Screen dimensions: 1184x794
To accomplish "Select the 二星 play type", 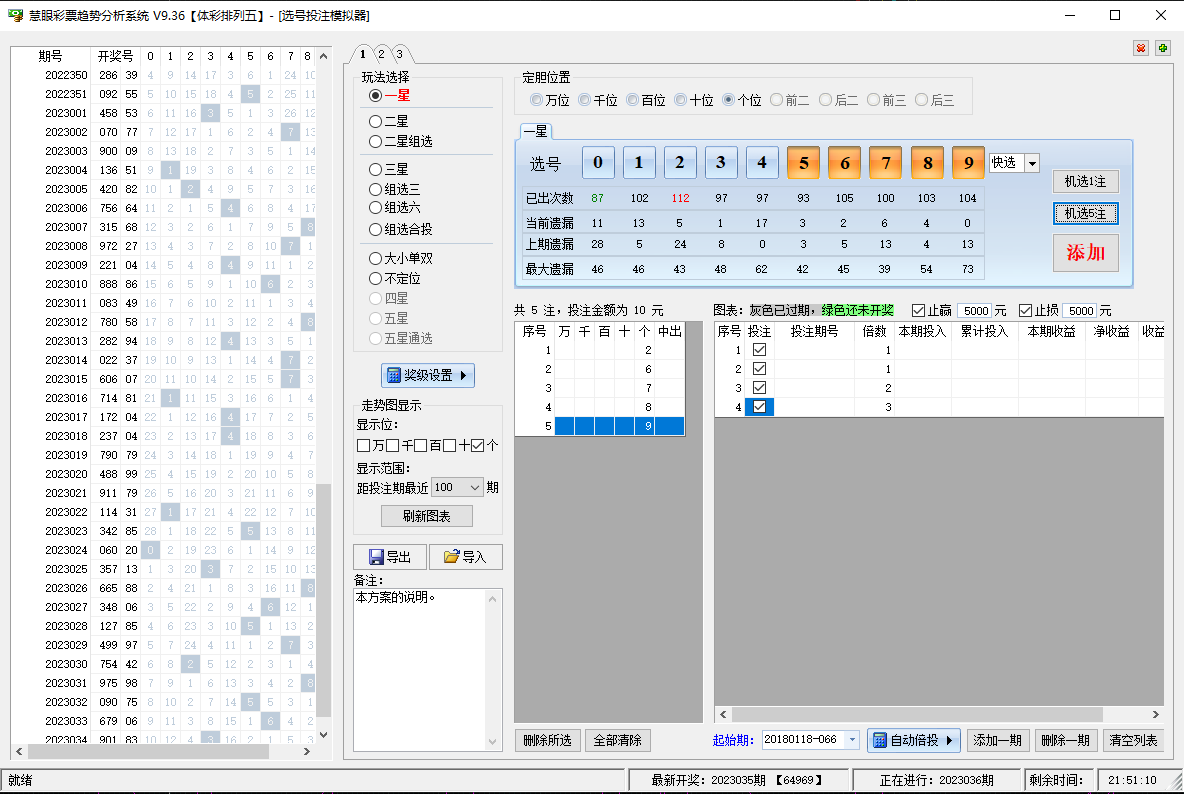I will click(389, 122).
